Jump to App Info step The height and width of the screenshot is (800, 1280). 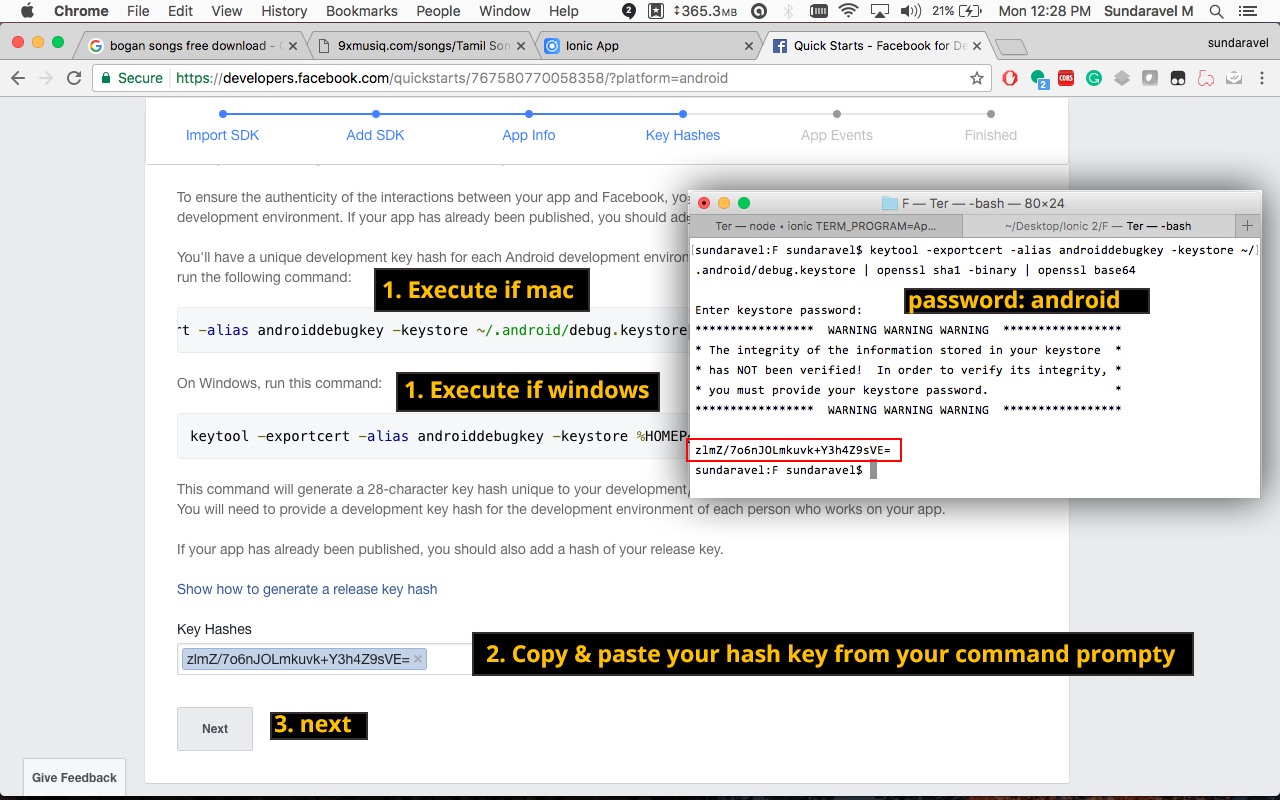point(528,135)
